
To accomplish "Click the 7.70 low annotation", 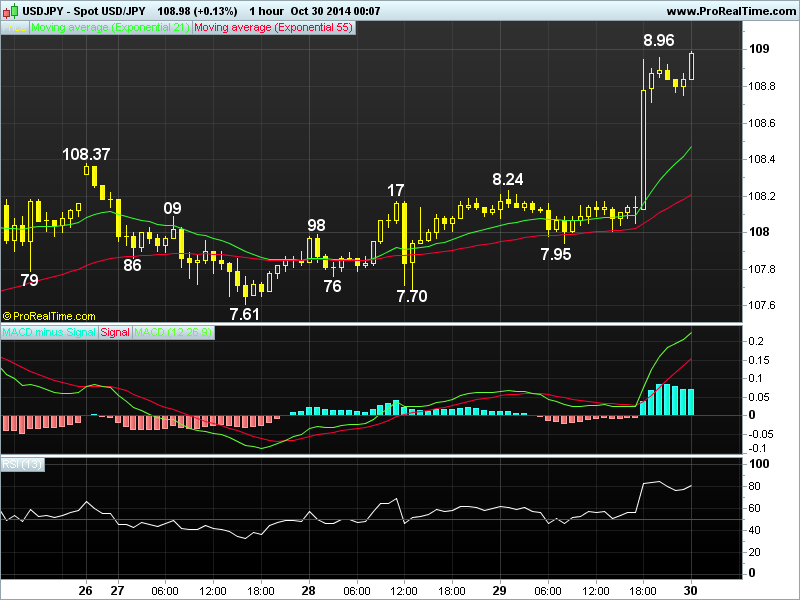I will (412, 296).
